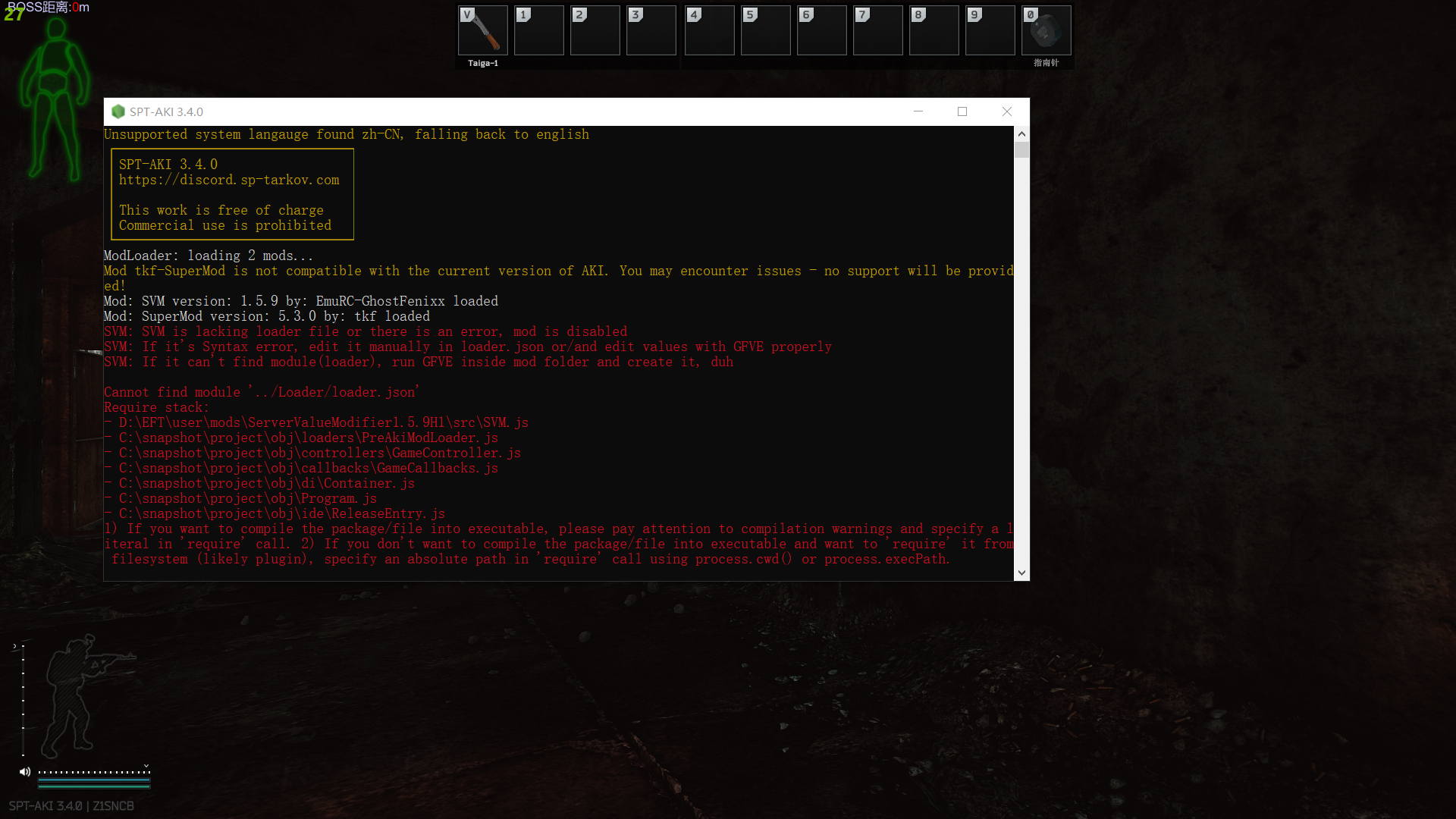
Task: Minimize the SPT-AKI console window
Action: coord(918,111)
